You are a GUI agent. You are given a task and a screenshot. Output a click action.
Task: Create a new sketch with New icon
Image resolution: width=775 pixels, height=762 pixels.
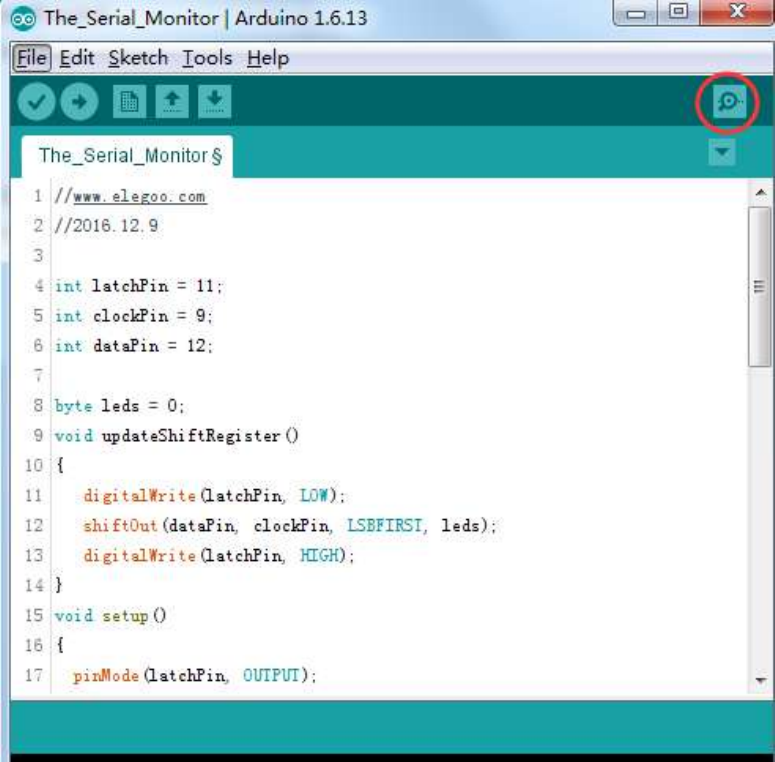click(129, 102)
